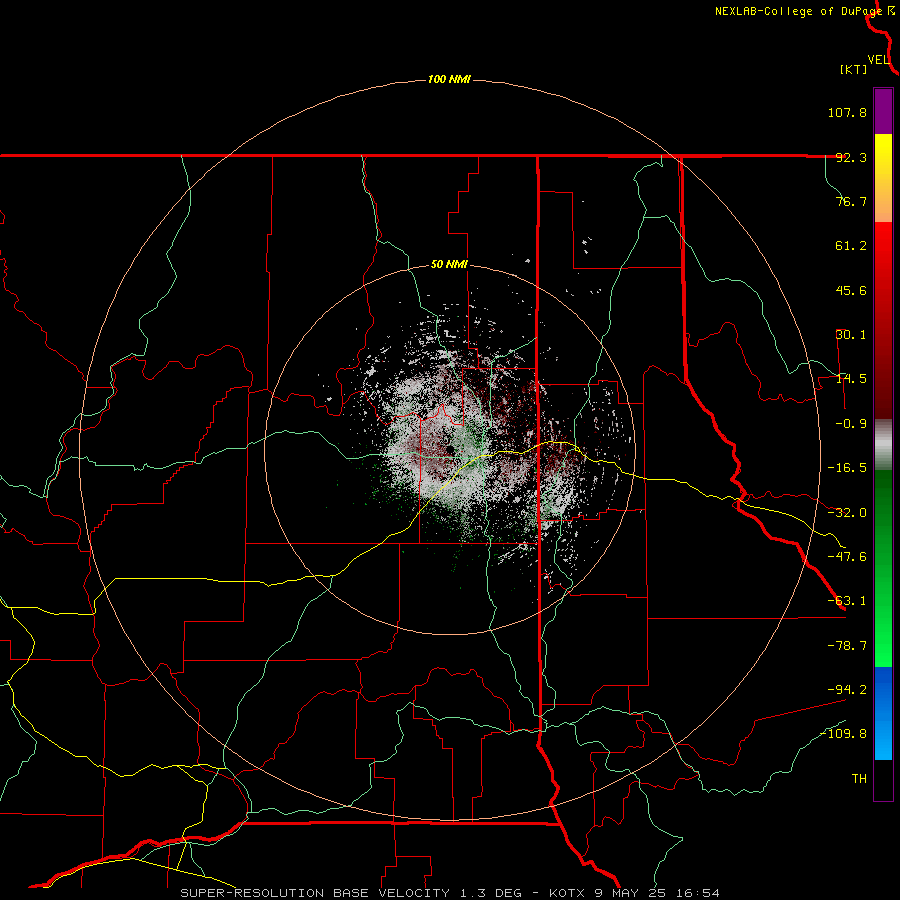Click the 50 NMI range ring label
The width and height of the screenshot is (900, 900).
tap(449, 265)
